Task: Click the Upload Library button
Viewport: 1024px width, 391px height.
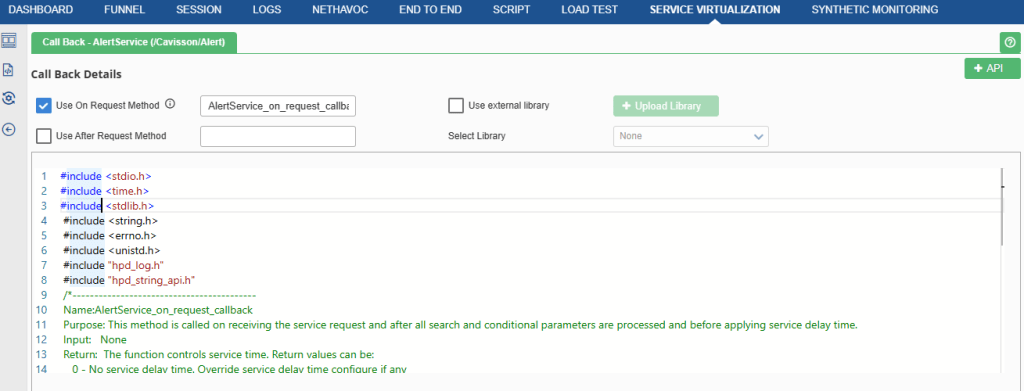Action: 665,106
